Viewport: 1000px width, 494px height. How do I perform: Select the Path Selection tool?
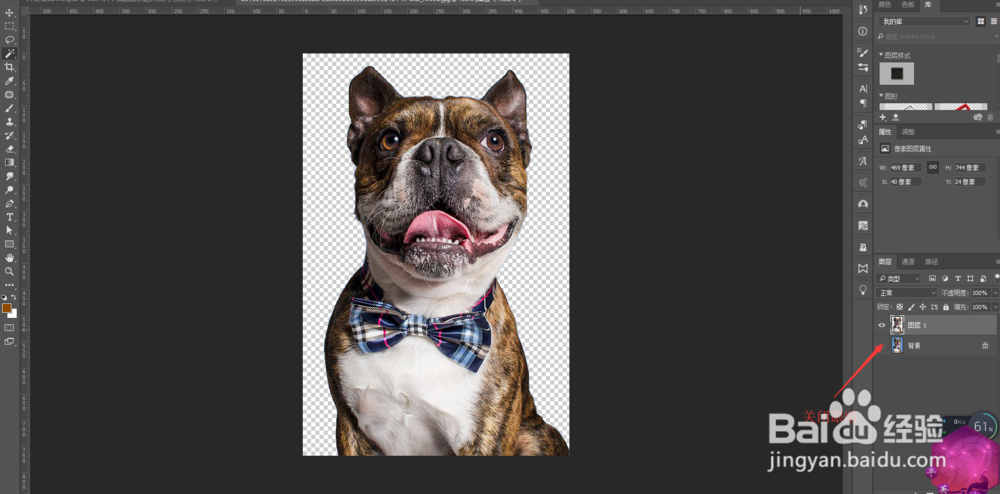pos(10,231)
